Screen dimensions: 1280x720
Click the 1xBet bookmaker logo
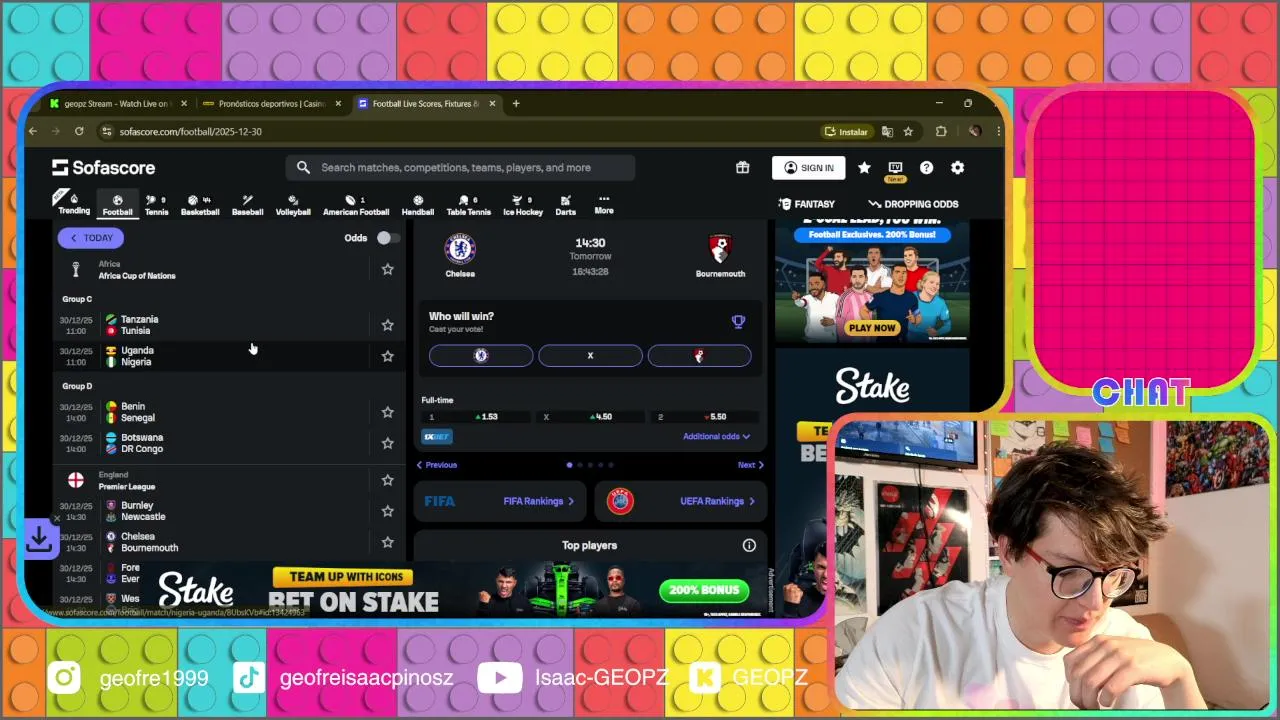pos(437,437)
